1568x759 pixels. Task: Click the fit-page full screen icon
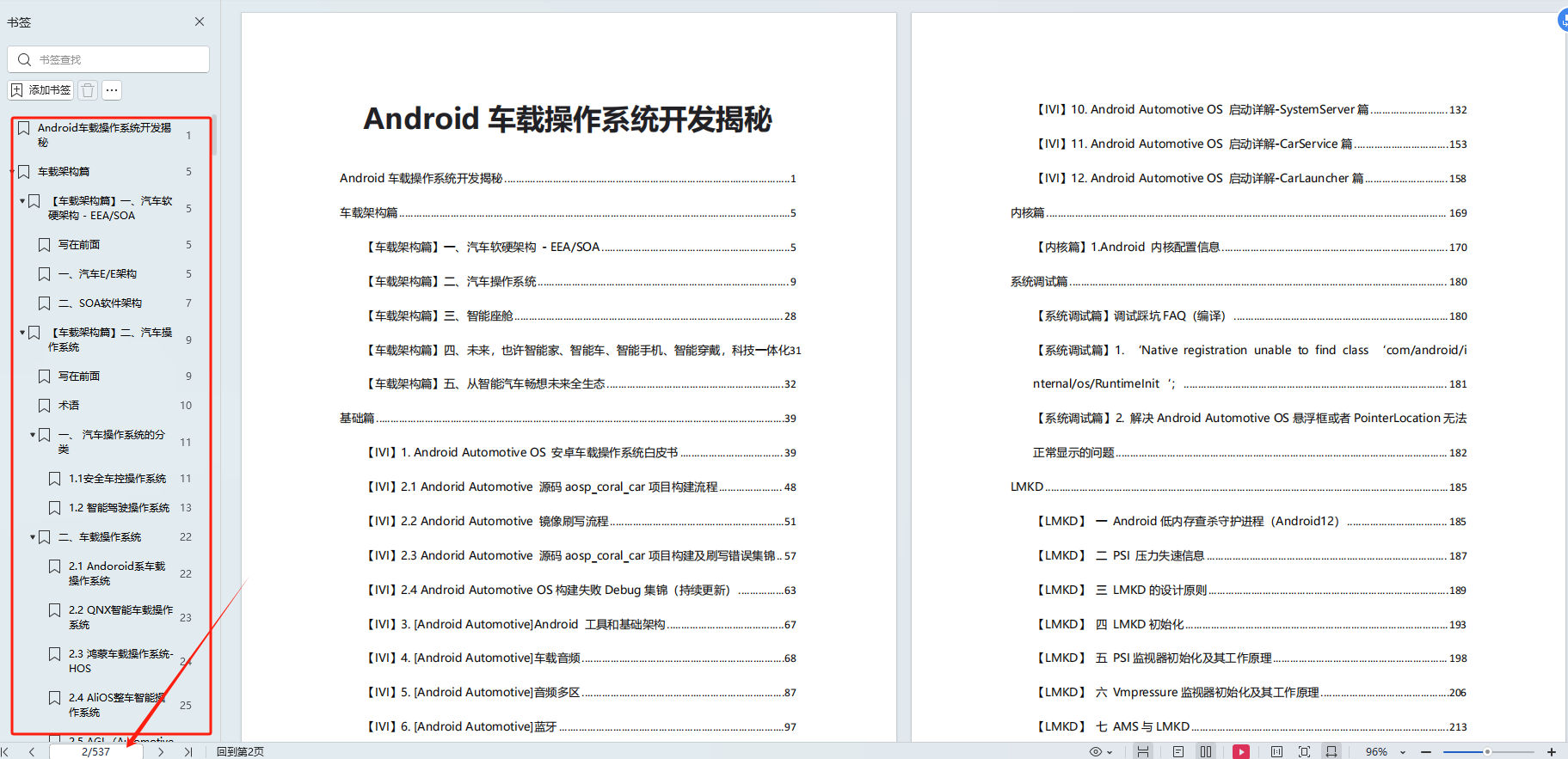pos(1304,751)
